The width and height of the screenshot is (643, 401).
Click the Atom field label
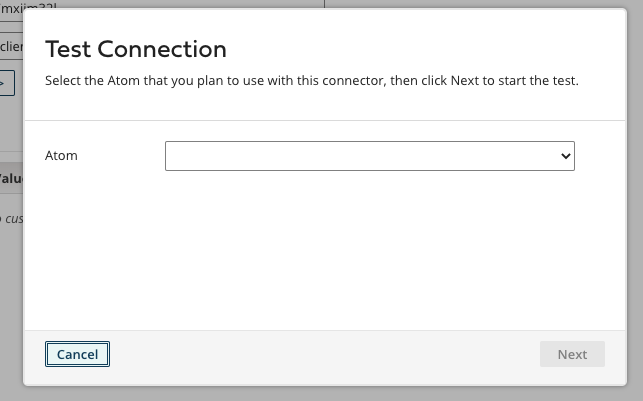[x=62, y=156]
